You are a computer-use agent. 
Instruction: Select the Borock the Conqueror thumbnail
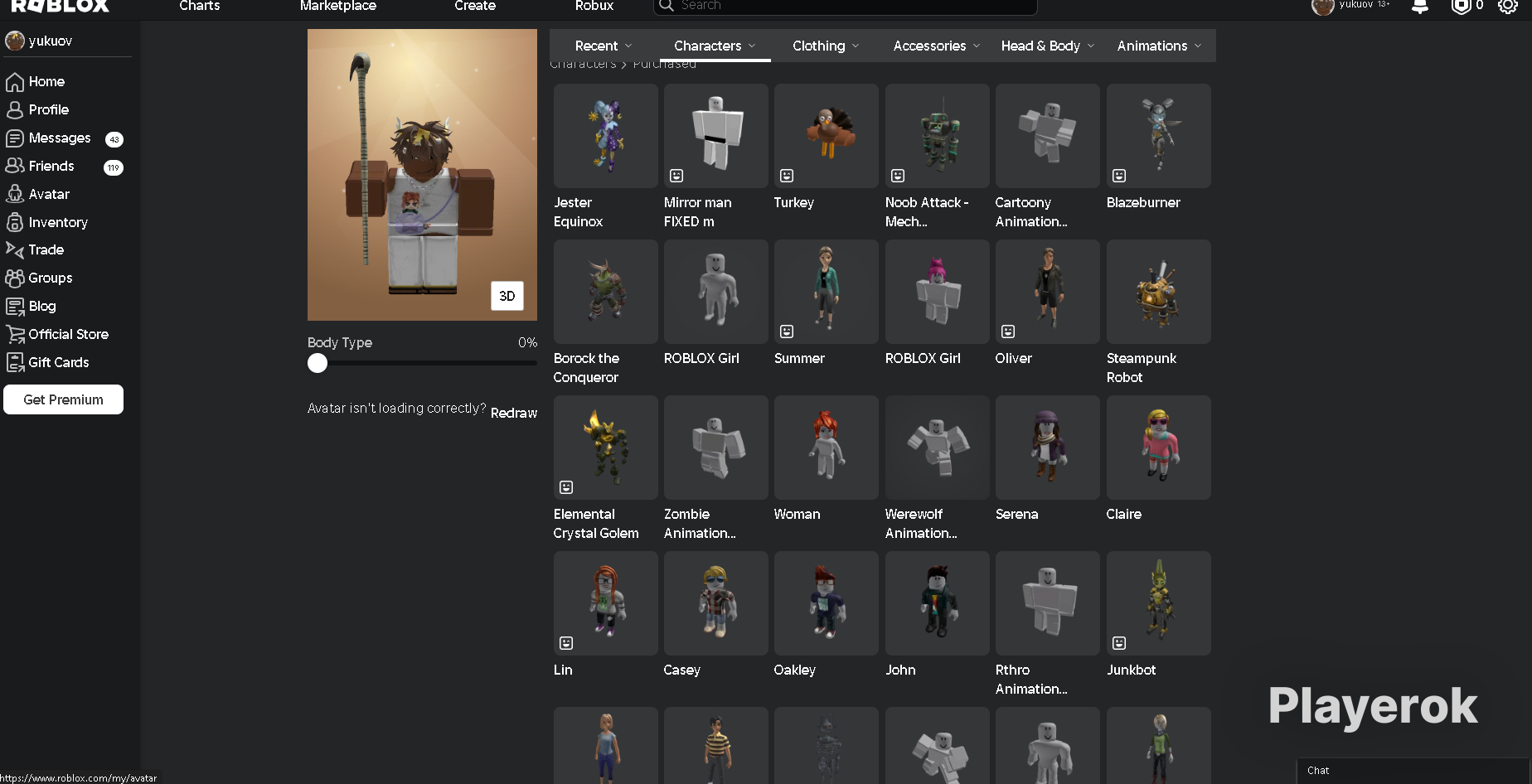coord(606,292)
